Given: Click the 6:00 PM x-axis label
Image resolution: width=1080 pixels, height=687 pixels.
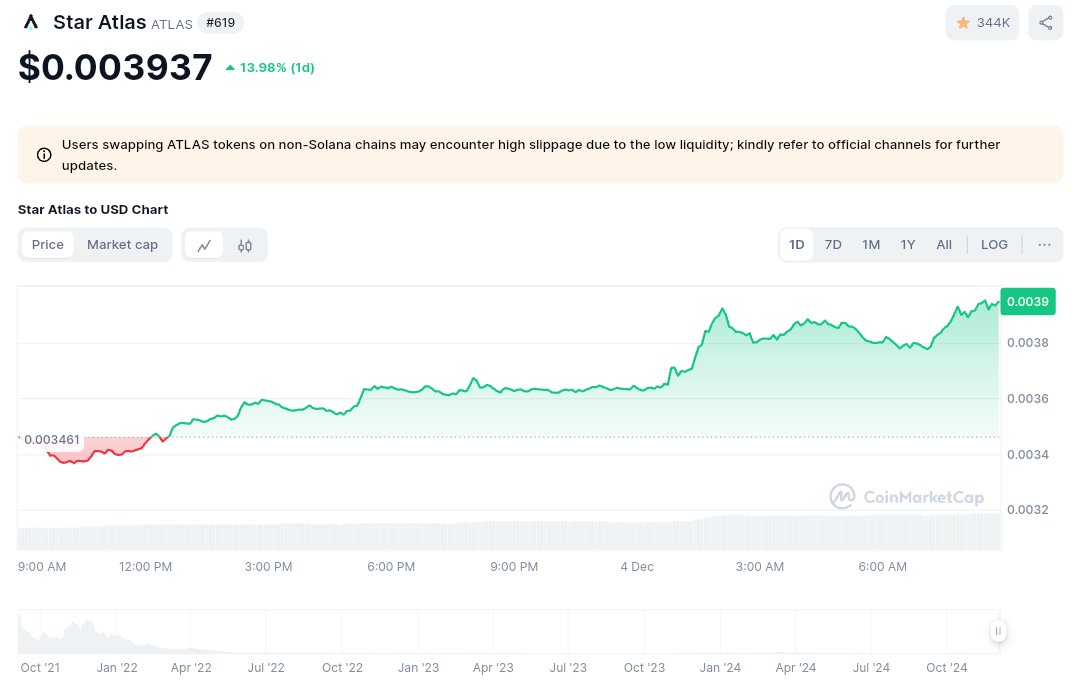Looking at the screenshot, I should point(391,566).
